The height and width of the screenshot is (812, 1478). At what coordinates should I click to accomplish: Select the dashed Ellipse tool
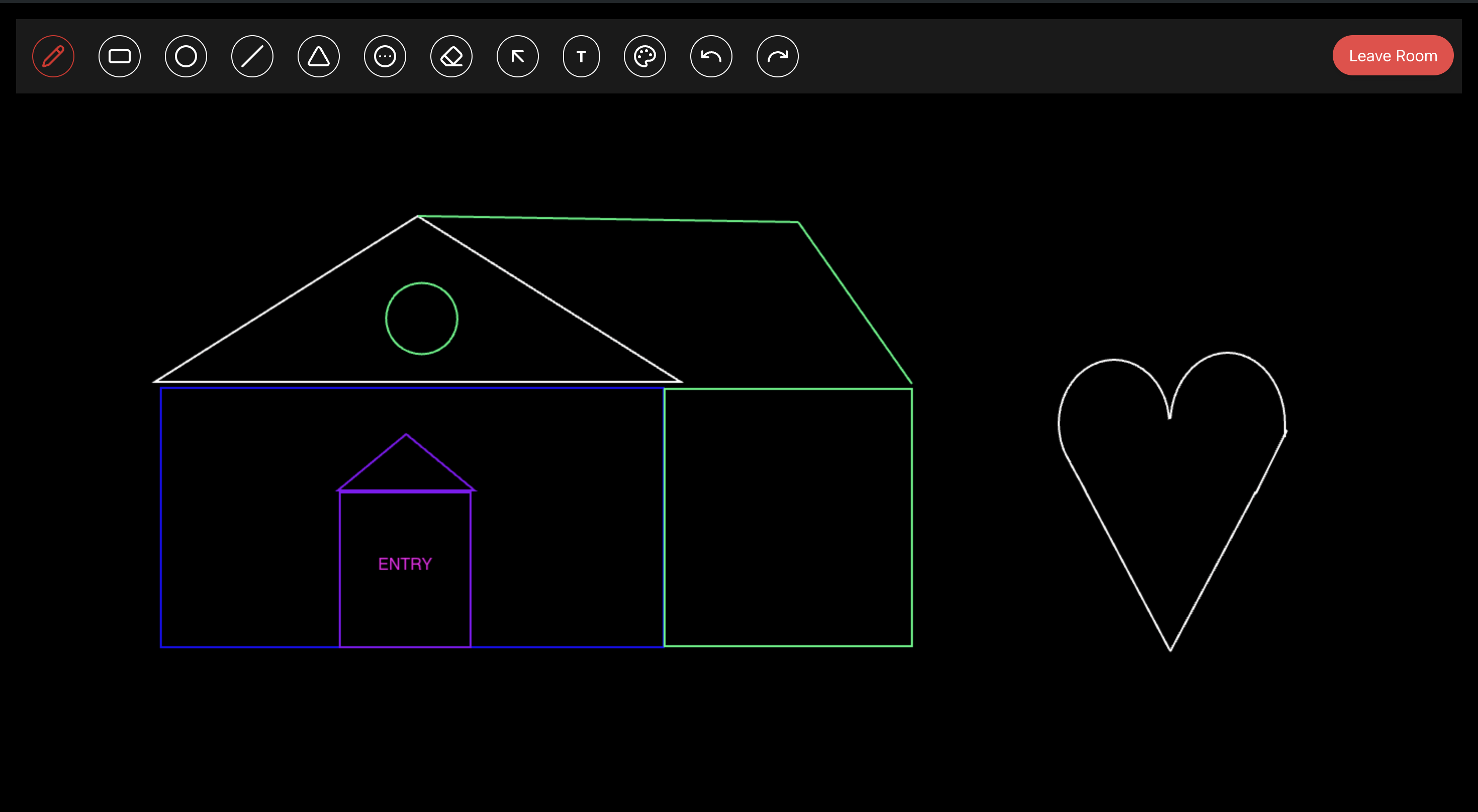click(x=385, y=56)
